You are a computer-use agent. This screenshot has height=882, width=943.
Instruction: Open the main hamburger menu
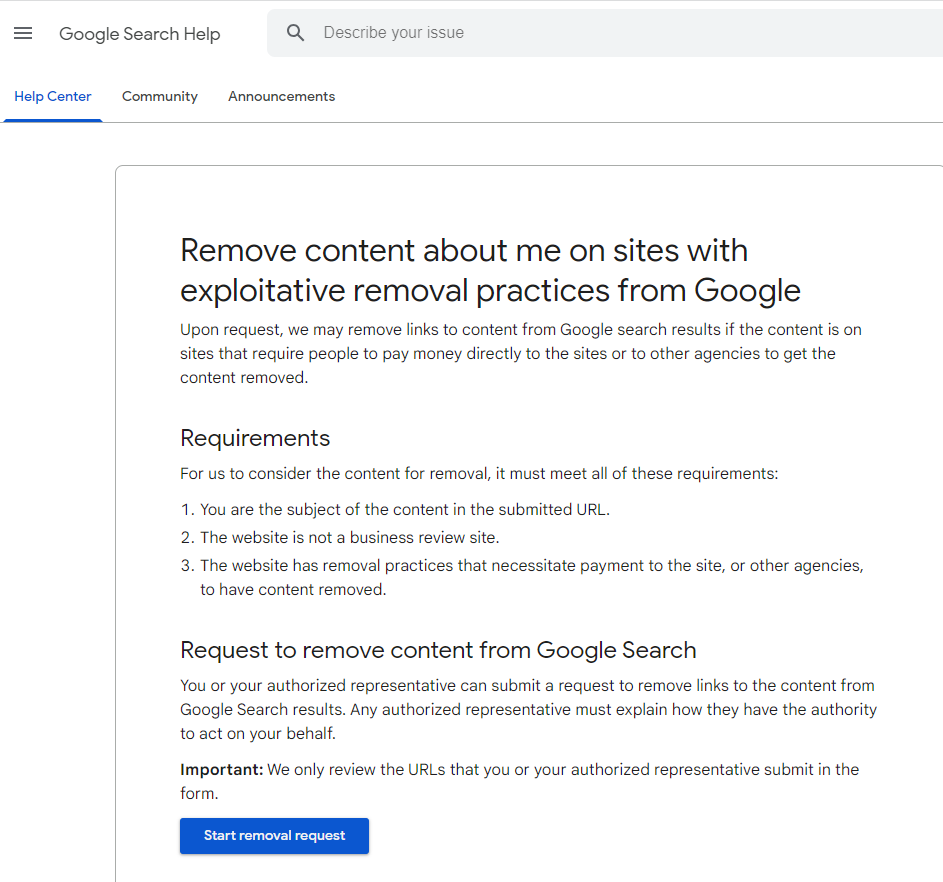[23, 33]
